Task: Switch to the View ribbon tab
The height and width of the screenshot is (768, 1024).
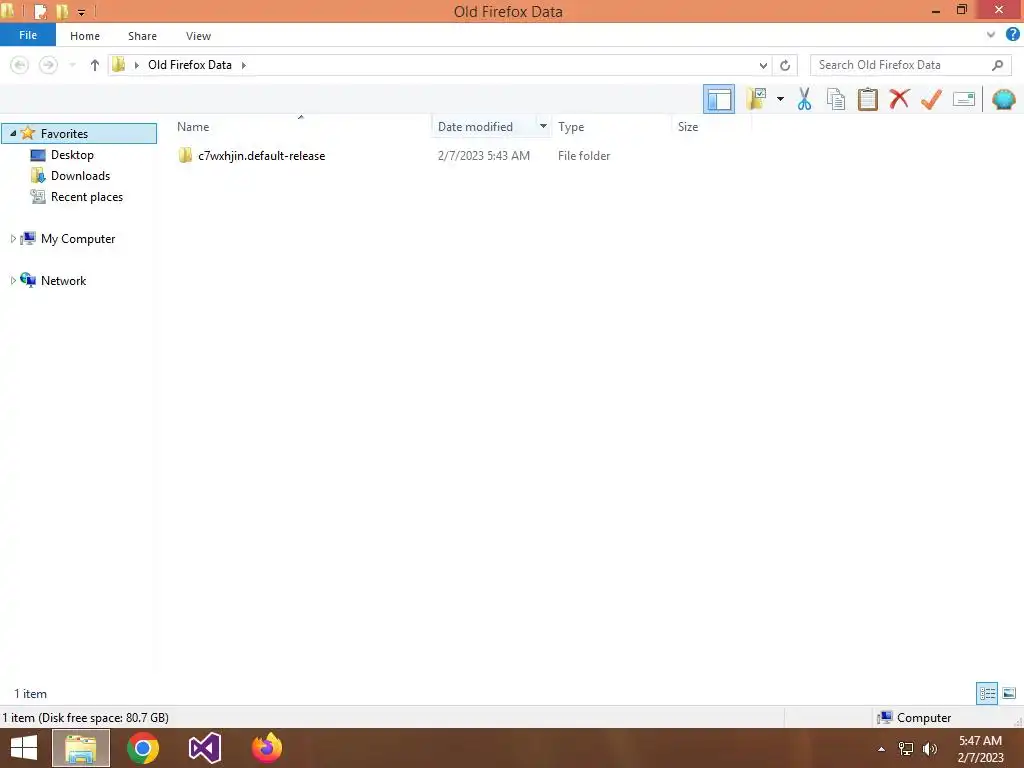Action: coord(199,36)
